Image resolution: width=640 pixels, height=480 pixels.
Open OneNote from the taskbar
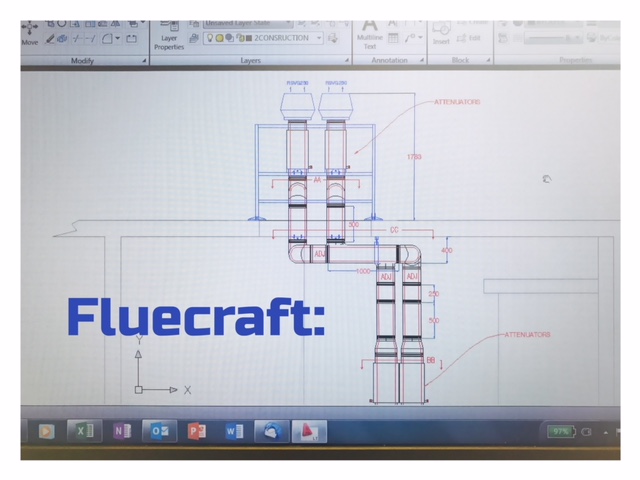point(122,431)
